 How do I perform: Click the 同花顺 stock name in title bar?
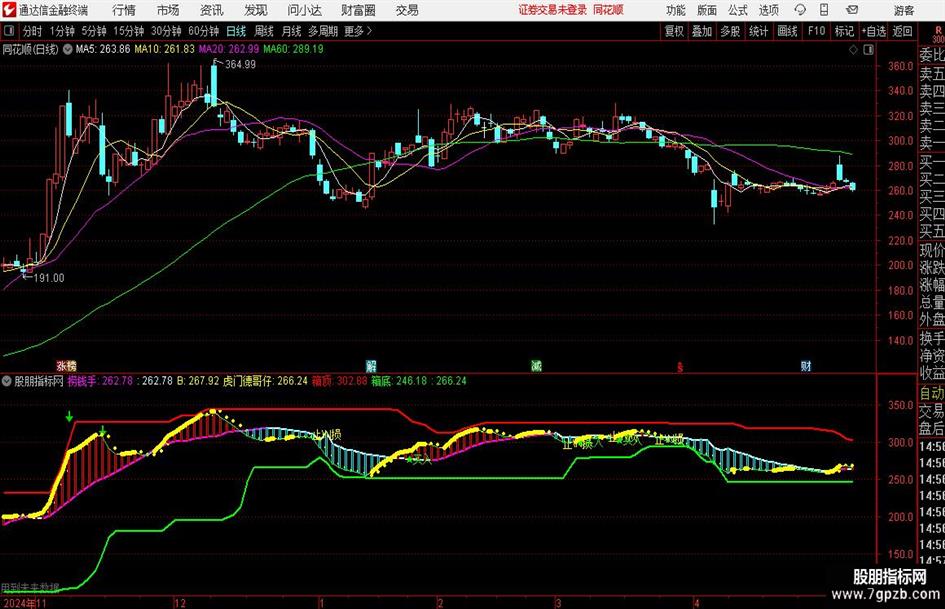608,10
